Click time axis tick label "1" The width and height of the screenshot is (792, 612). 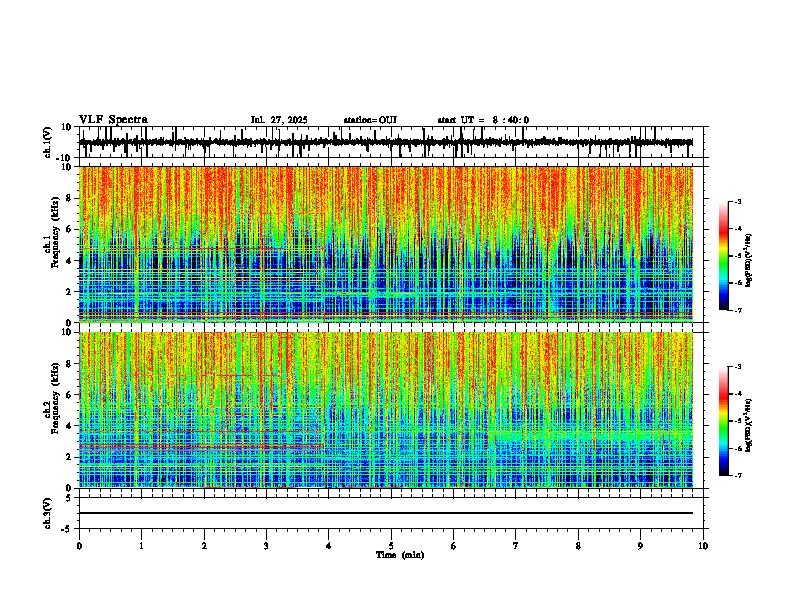142,546
